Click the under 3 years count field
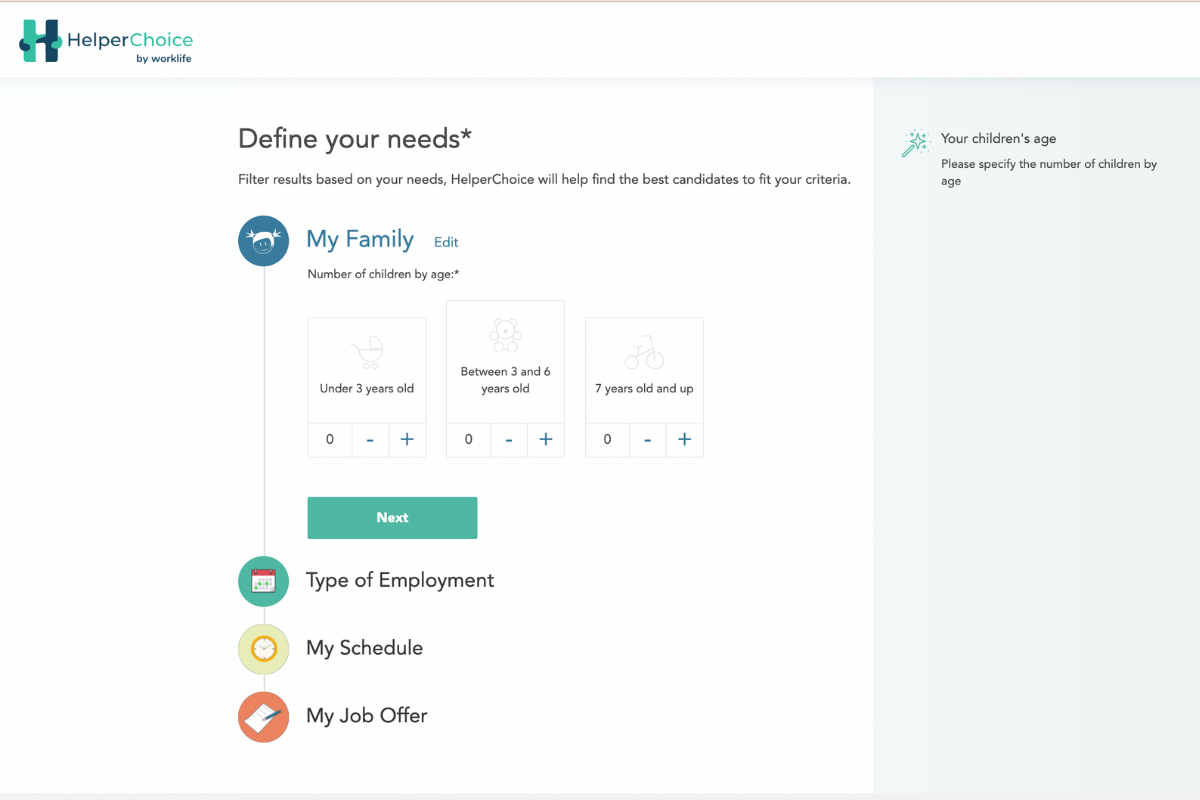 330,439
